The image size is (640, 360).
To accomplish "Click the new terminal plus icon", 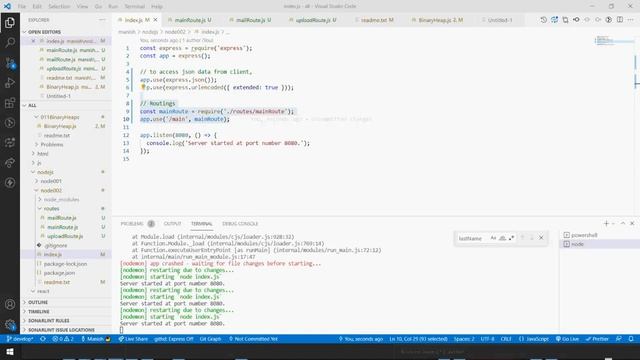I will [606, 224].
